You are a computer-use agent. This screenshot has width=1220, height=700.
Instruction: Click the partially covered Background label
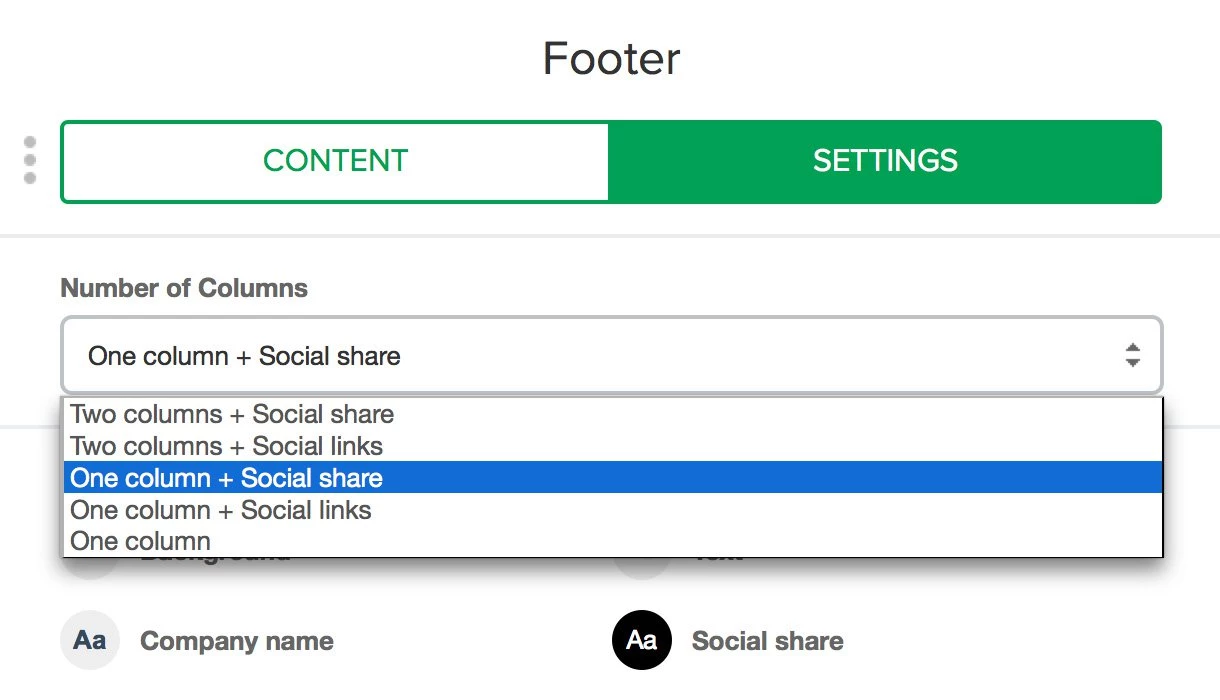point(215,560)
